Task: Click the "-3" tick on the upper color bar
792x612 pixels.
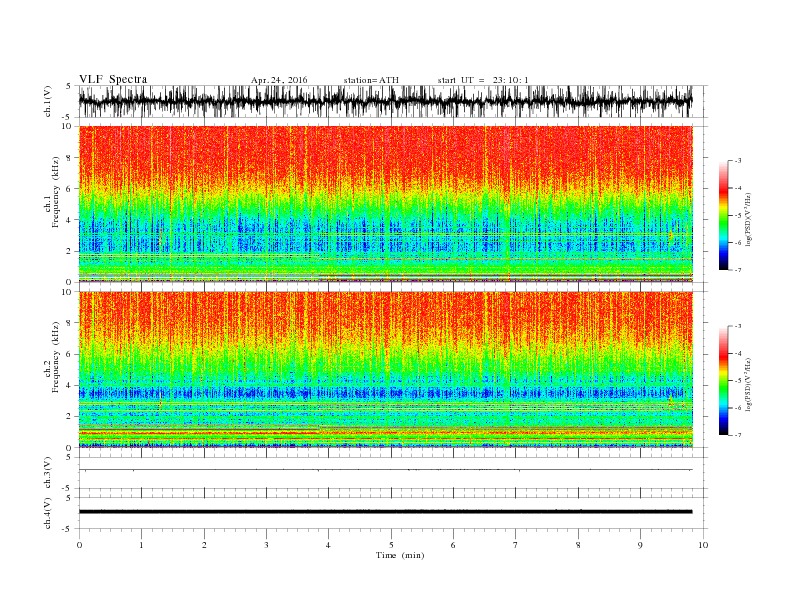Action: 737,161
